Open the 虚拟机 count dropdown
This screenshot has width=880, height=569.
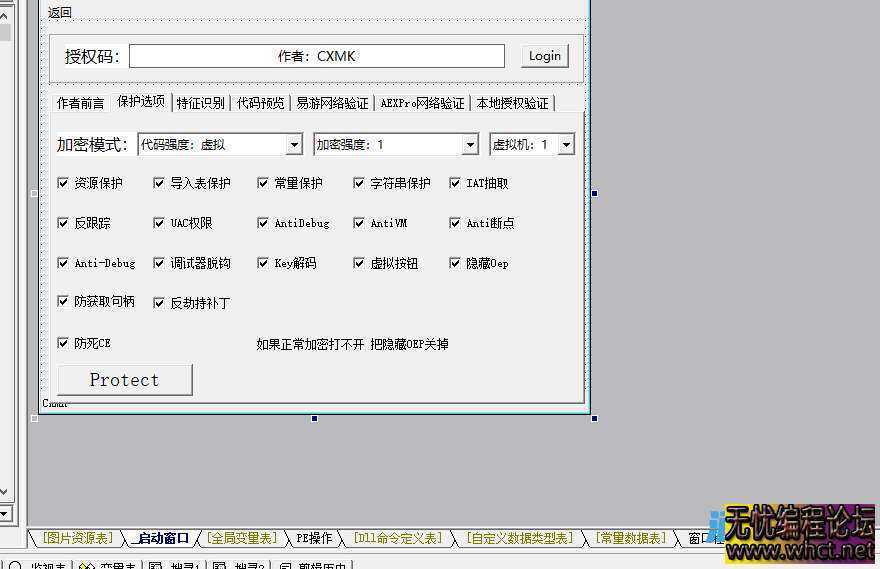[x=566, y=145]
